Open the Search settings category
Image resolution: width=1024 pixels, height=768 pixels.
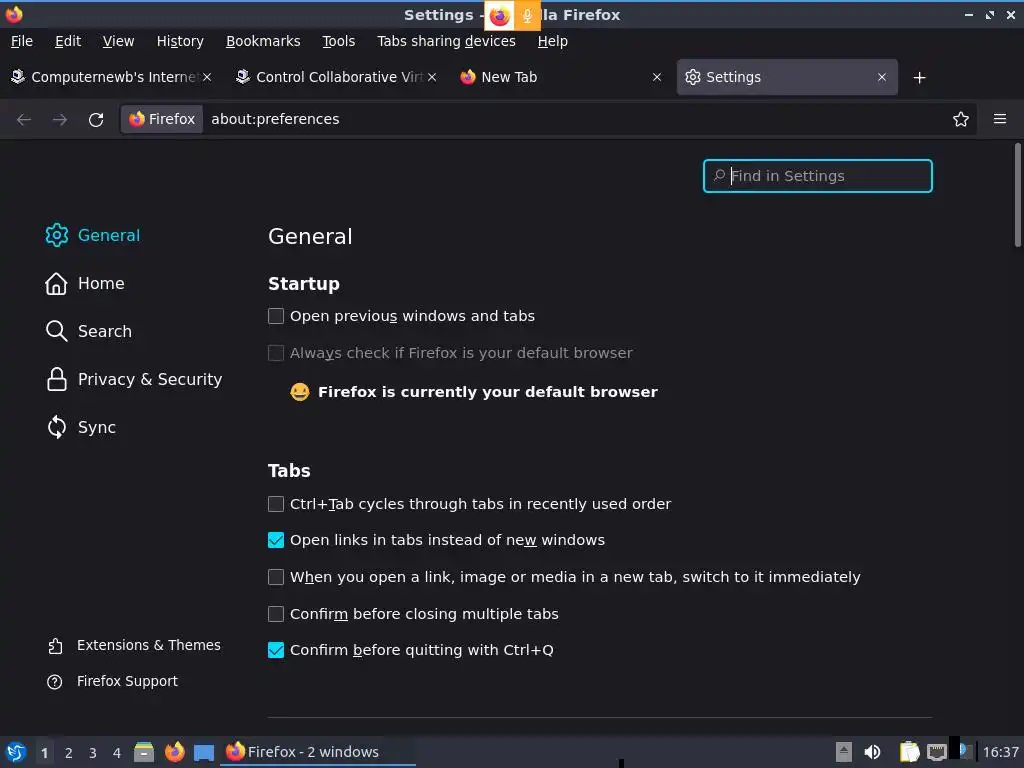[89, 331]
